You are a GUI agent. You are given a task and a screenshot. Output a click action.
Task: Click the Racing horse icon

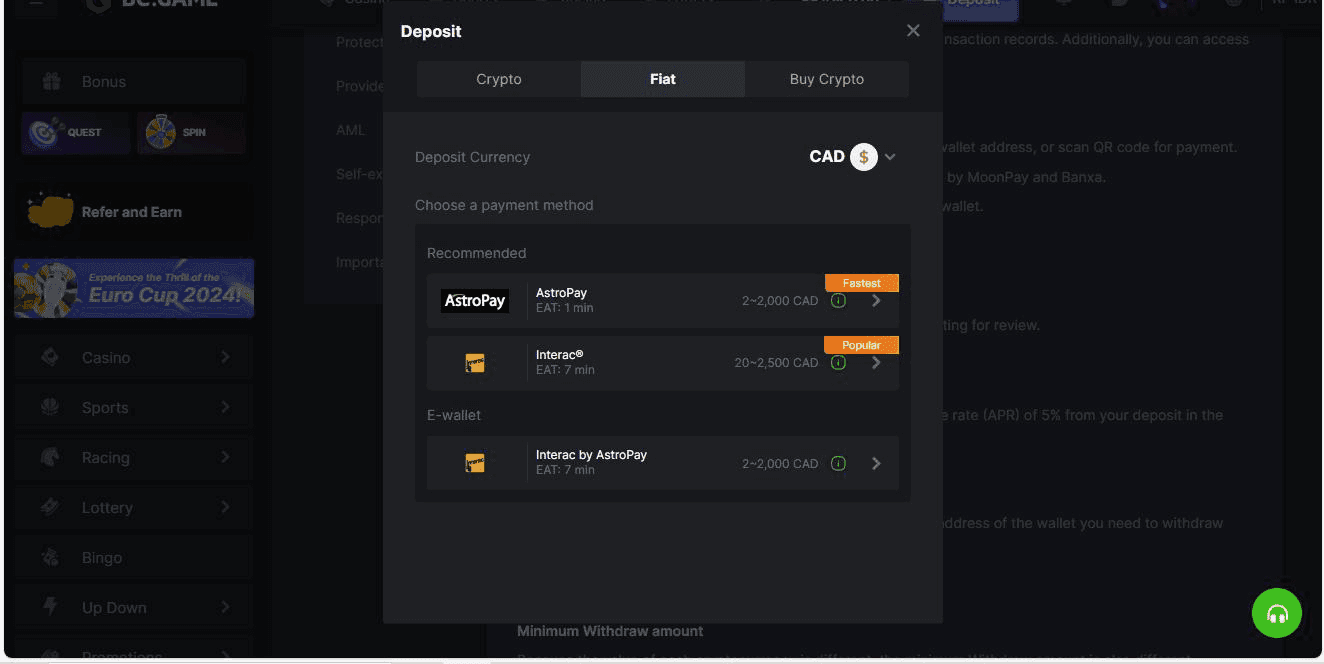[50, 457]
